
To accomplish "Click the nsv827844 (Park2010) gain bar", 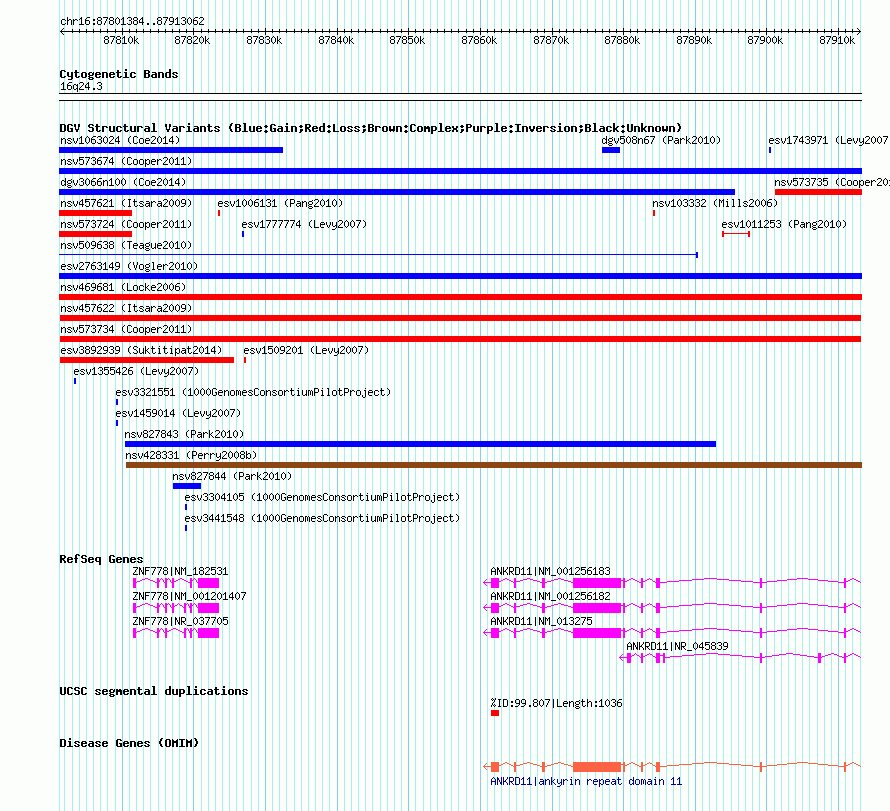I will tap(187, 486).
